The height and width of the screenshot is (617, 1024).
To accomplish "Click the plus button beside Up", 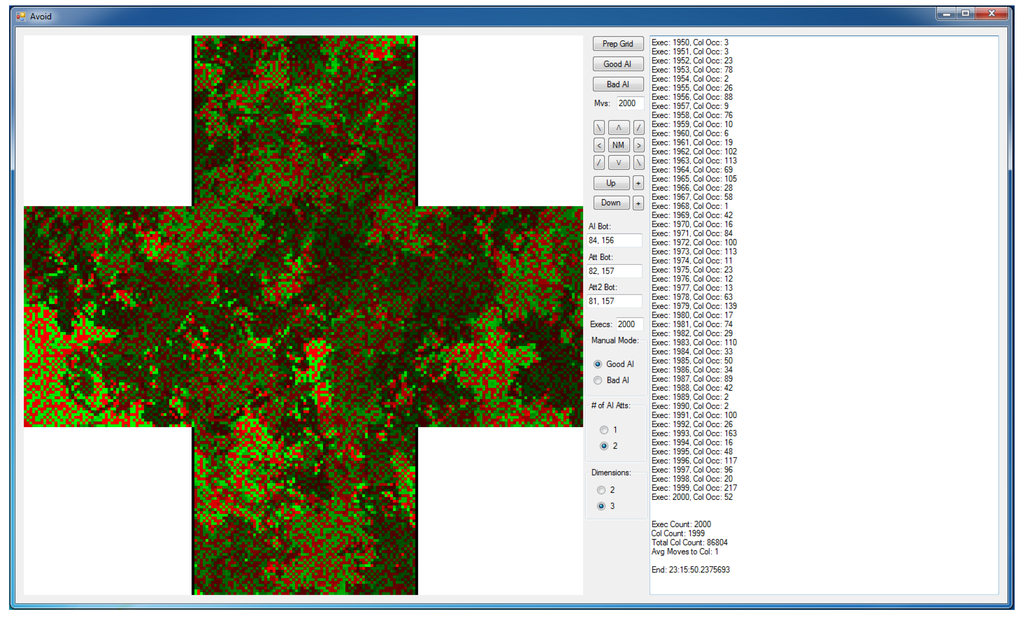I will pyautogui.click(x=638, y=183).
